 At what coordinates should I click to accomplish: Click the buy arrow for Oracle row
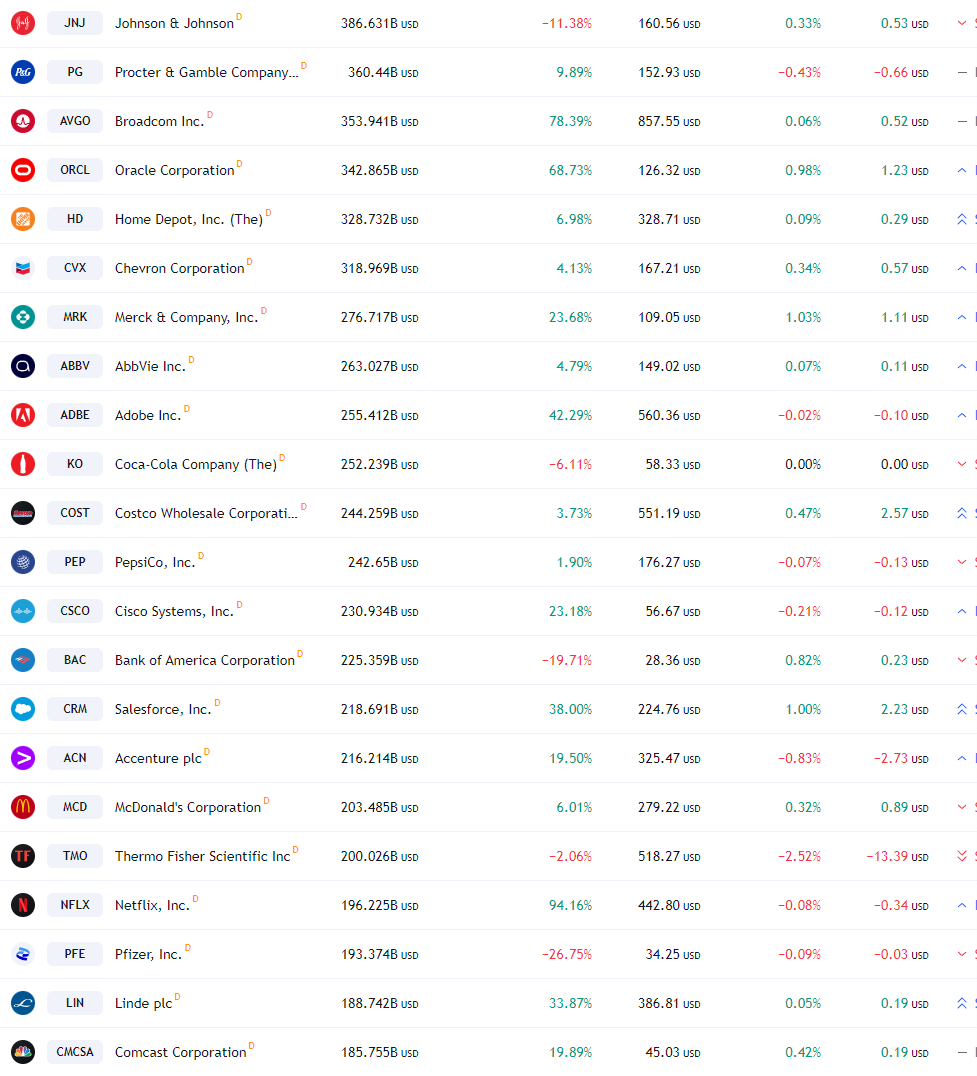point(962,170)
